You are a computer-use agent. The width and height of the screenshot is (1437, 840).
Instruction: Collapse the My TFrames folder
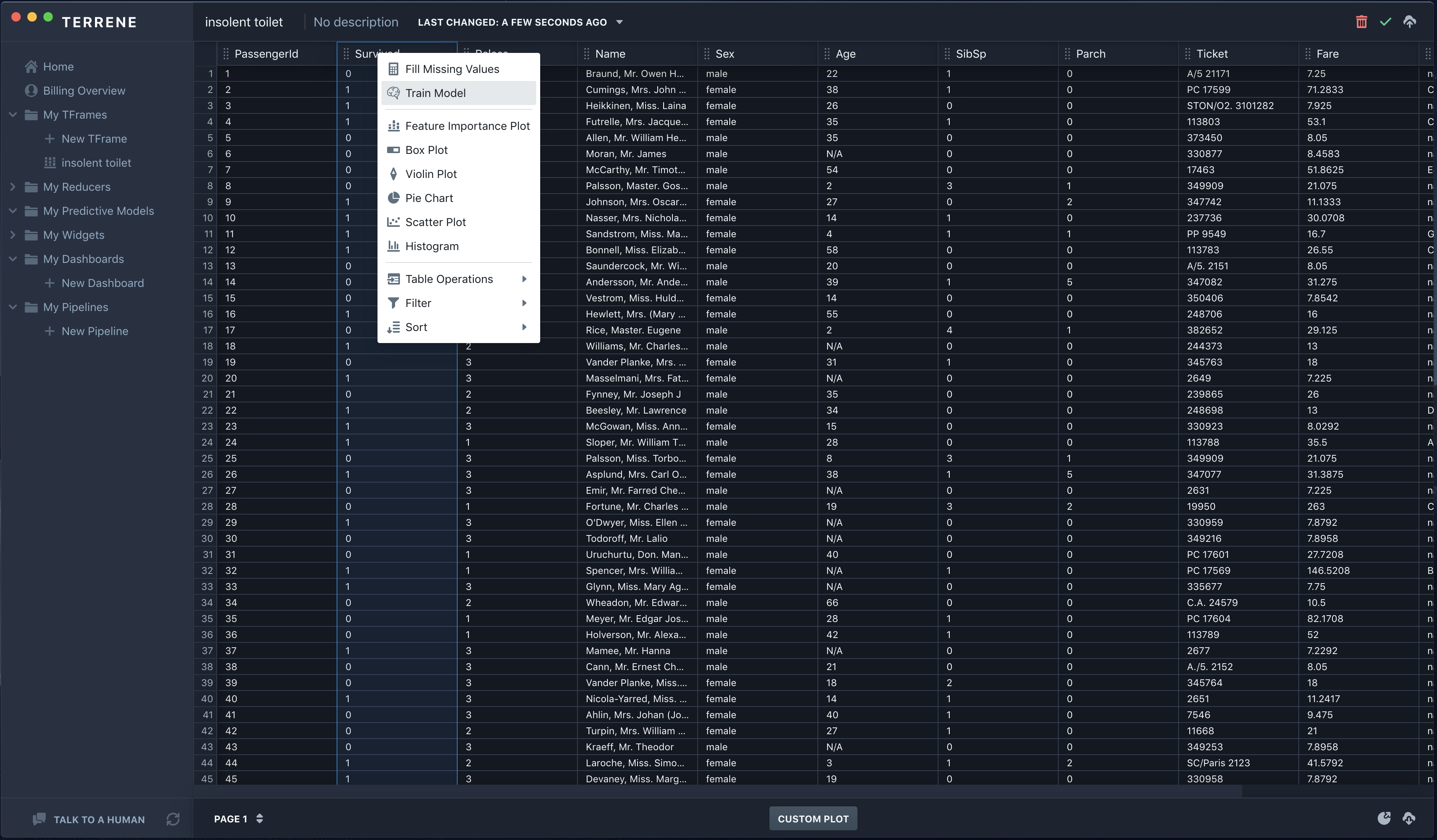[13, 115]
